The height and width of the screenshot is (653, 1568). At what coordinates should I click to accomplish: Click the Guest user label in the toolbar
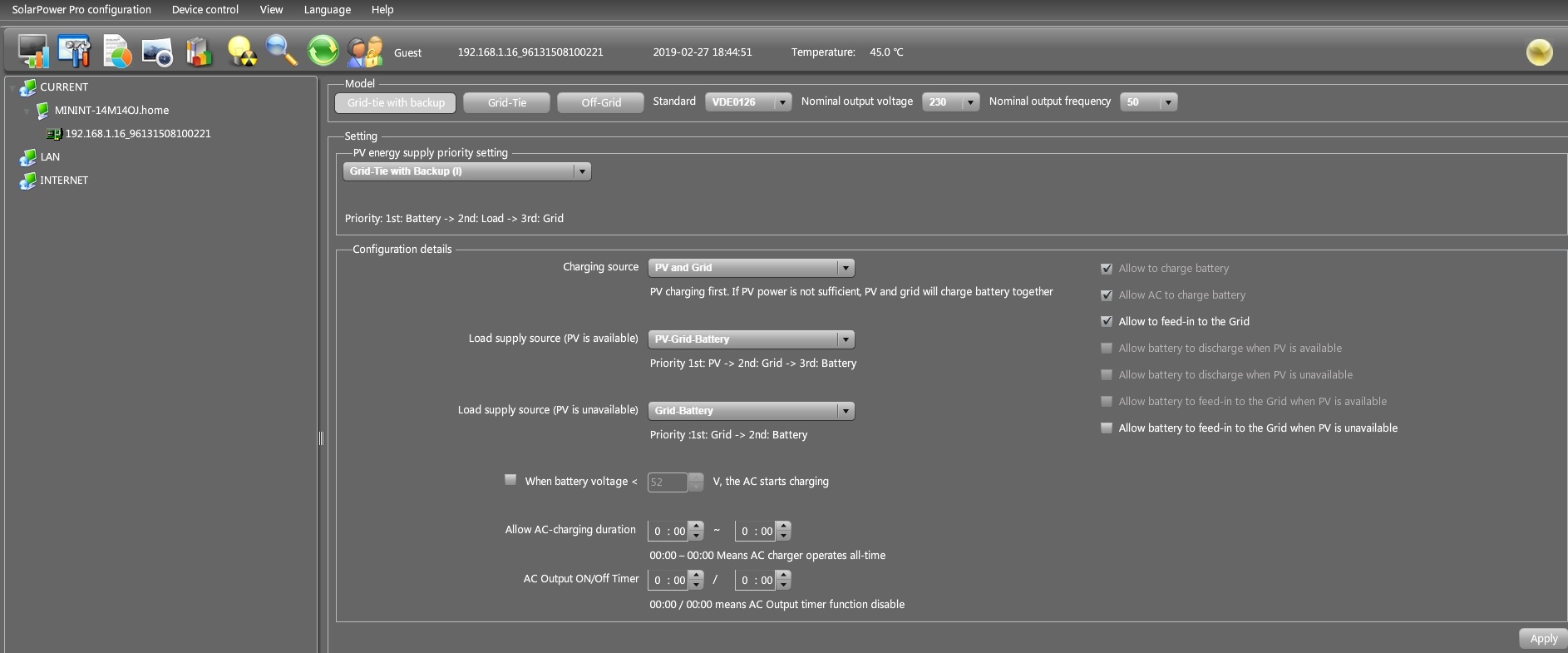pyautogui.click(x=407, y=52)
